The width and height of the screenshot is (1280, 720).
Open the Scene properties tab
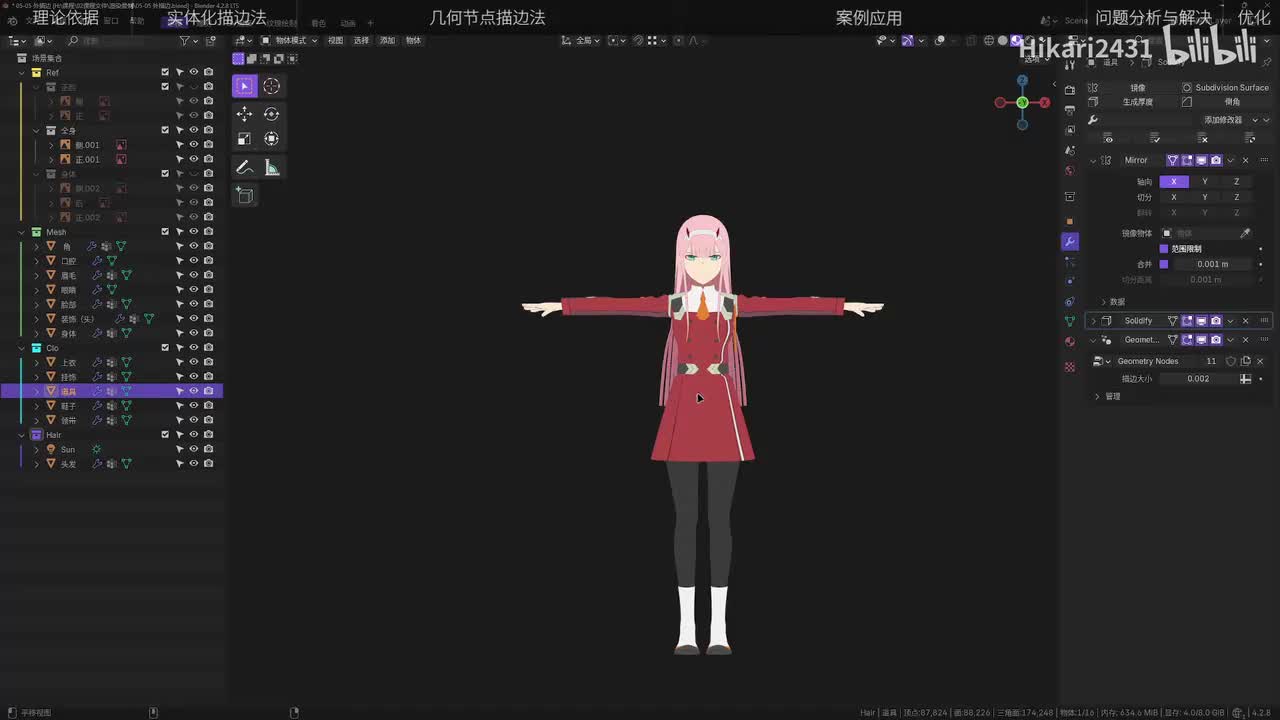pos(1070,150)
